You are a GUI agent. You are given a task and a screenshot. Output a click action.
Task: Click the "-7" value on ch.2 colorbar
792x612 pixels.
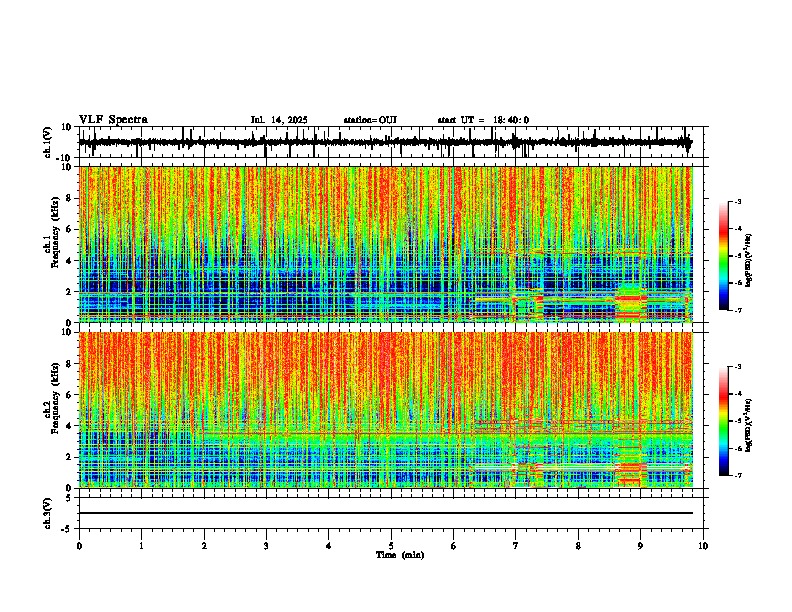738,475
